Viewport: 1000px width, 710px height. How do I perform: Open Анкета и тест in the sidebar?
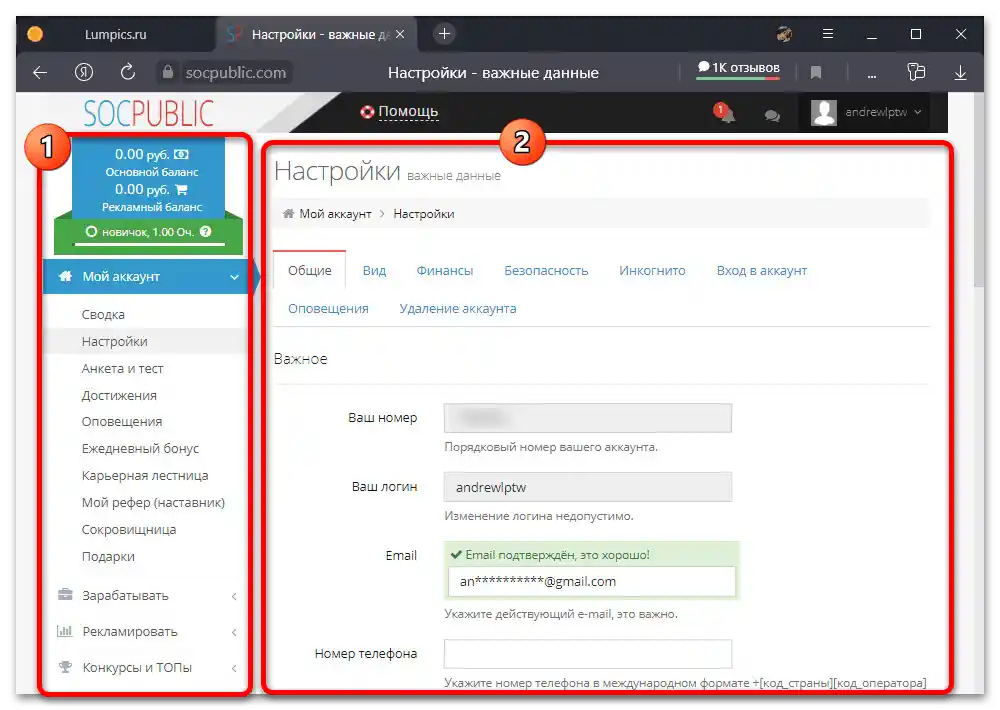click(x=122, y=369)
